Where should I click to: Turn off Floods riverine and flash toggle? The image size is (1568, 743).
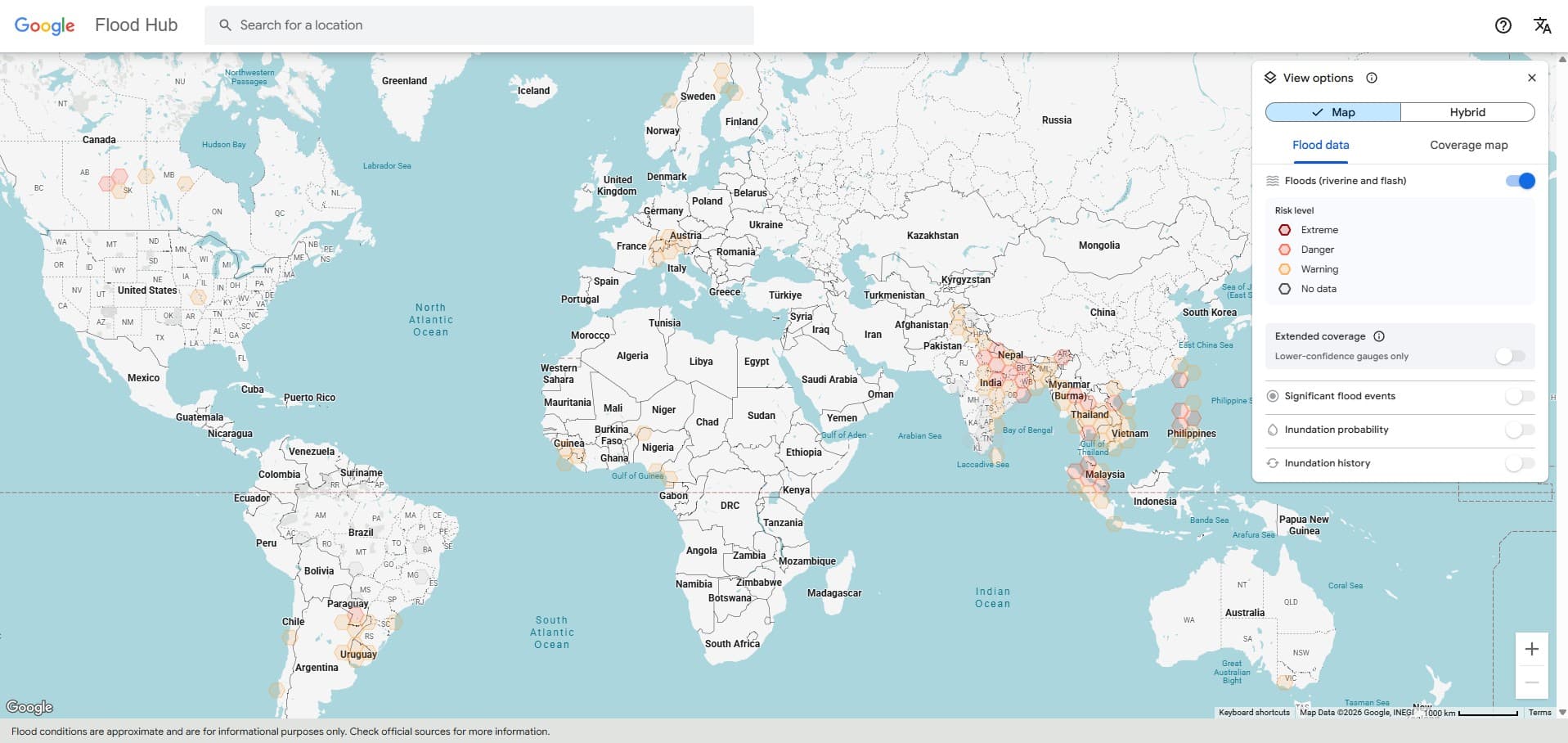coord(1521,181)
